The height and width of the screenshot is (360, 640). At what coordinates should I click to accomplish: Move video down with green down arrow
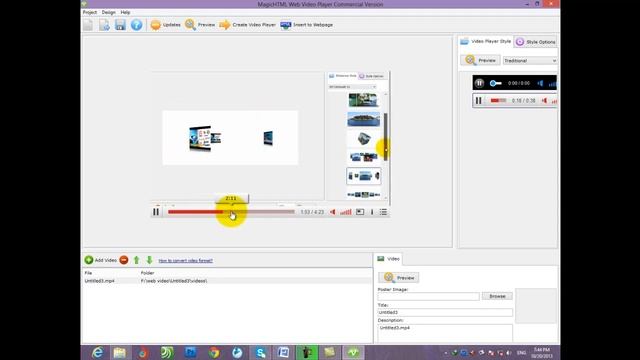coord(149,260)
